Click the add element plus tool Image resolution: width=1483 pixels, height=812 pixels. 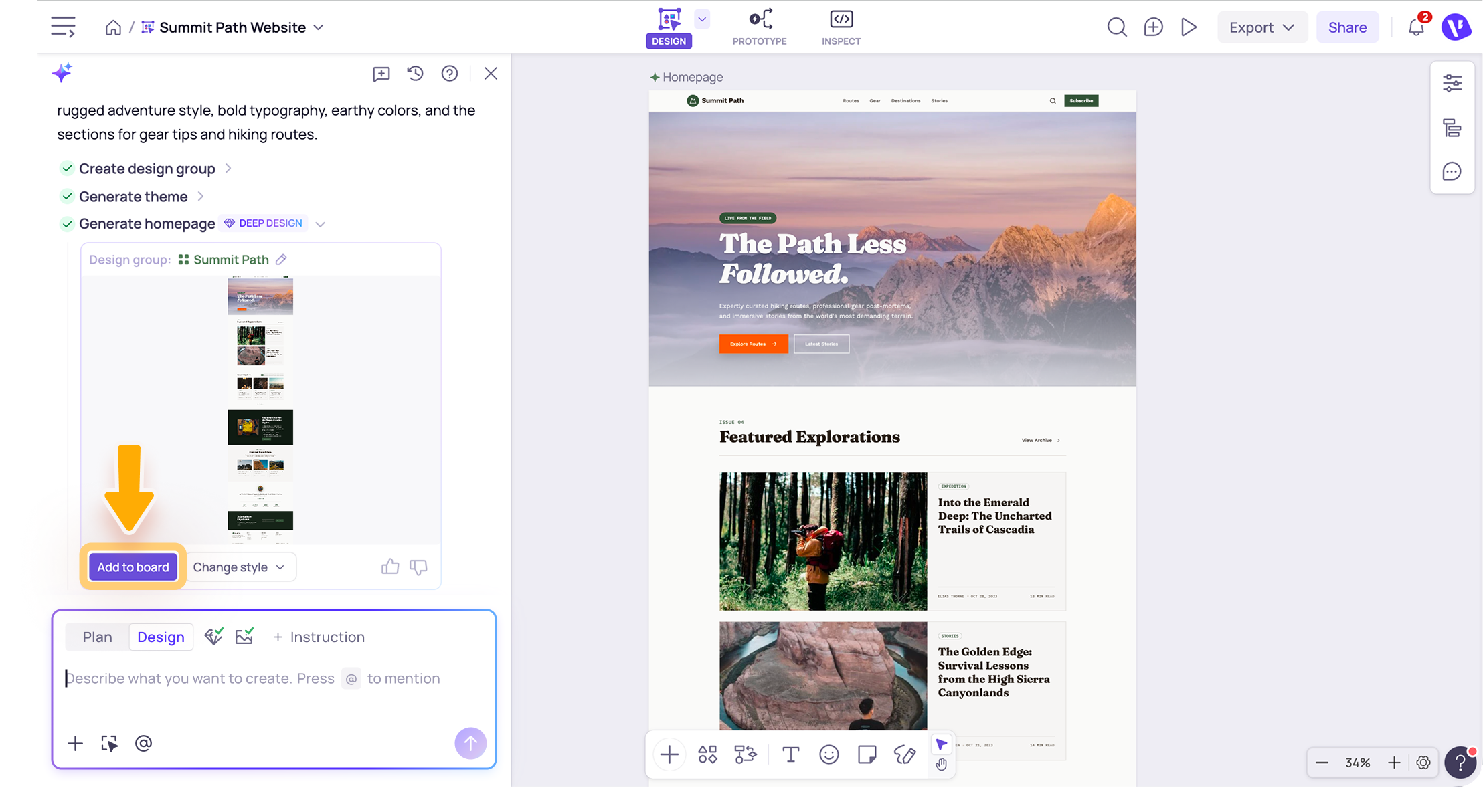(669, 754)
